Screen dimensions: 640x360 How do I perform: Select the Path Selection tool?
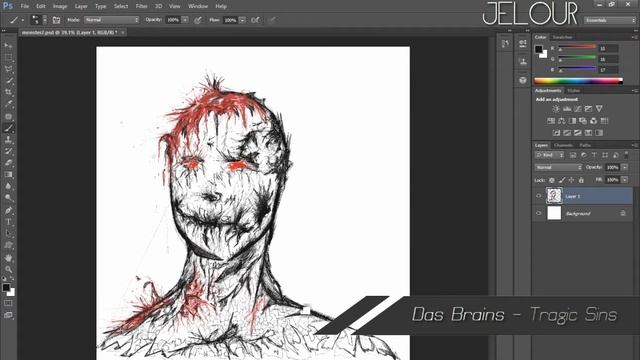coord(8,234)
